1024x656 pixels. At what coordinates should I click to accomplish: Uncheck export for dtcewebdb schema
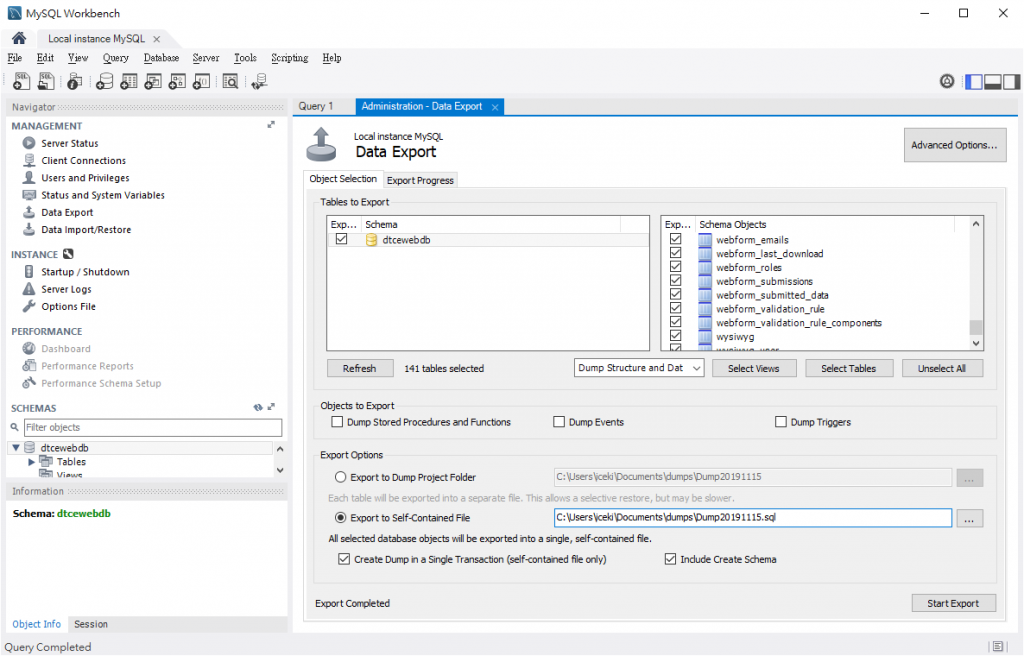[x=342, y=239]
